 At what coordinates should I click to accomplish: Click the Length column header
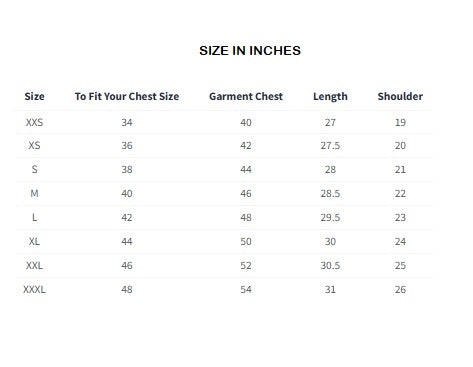click(330, 97)
